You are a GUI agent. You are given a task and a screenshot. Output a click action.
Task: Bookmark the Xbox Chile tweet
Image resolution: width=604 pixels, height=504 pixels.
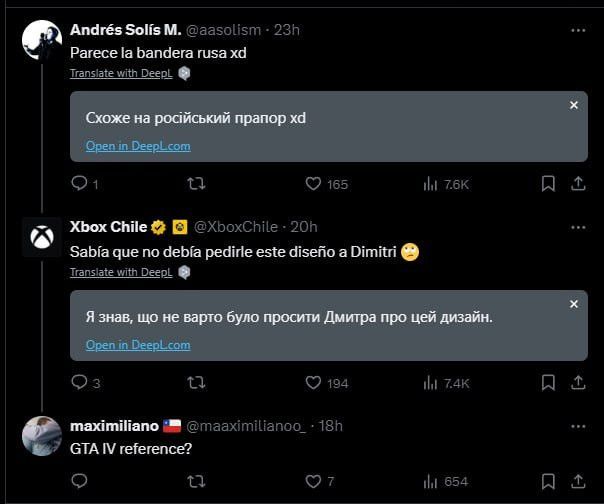[x=548, y=382]
